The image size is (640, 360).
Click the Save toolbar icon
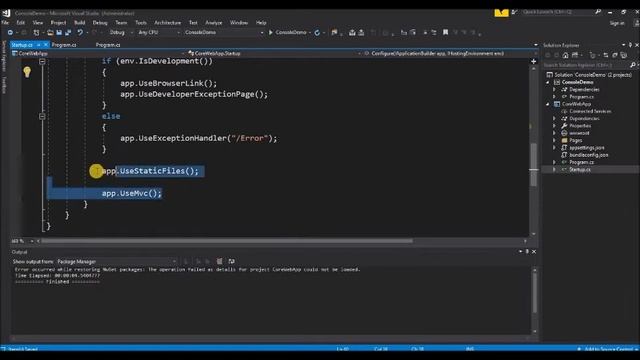point(59,33)
